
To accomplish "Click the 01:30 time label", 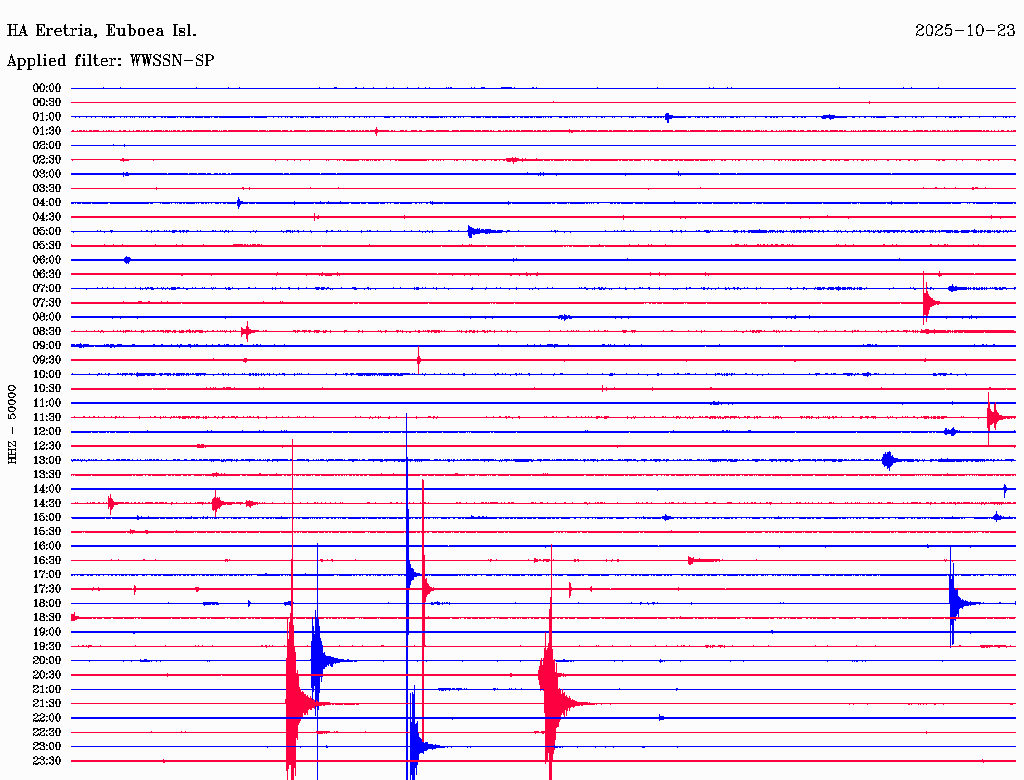I will [47, 131].
